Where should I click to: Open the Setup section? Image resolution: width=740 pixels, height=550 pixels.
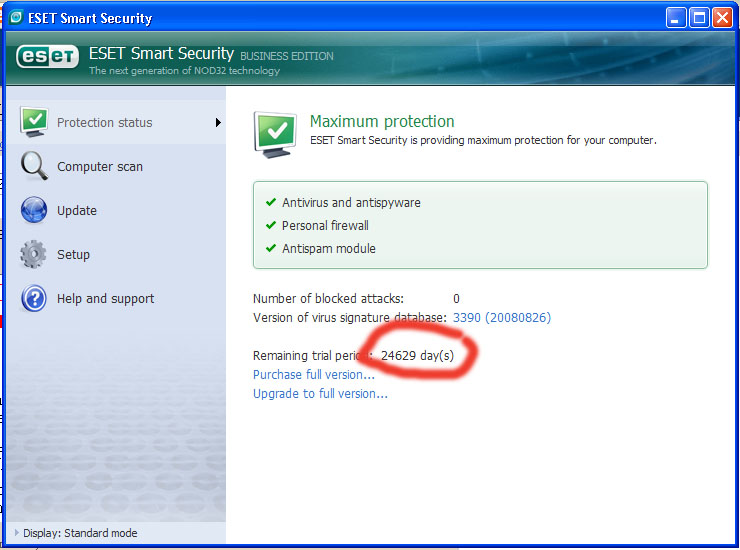pos(116,254)
